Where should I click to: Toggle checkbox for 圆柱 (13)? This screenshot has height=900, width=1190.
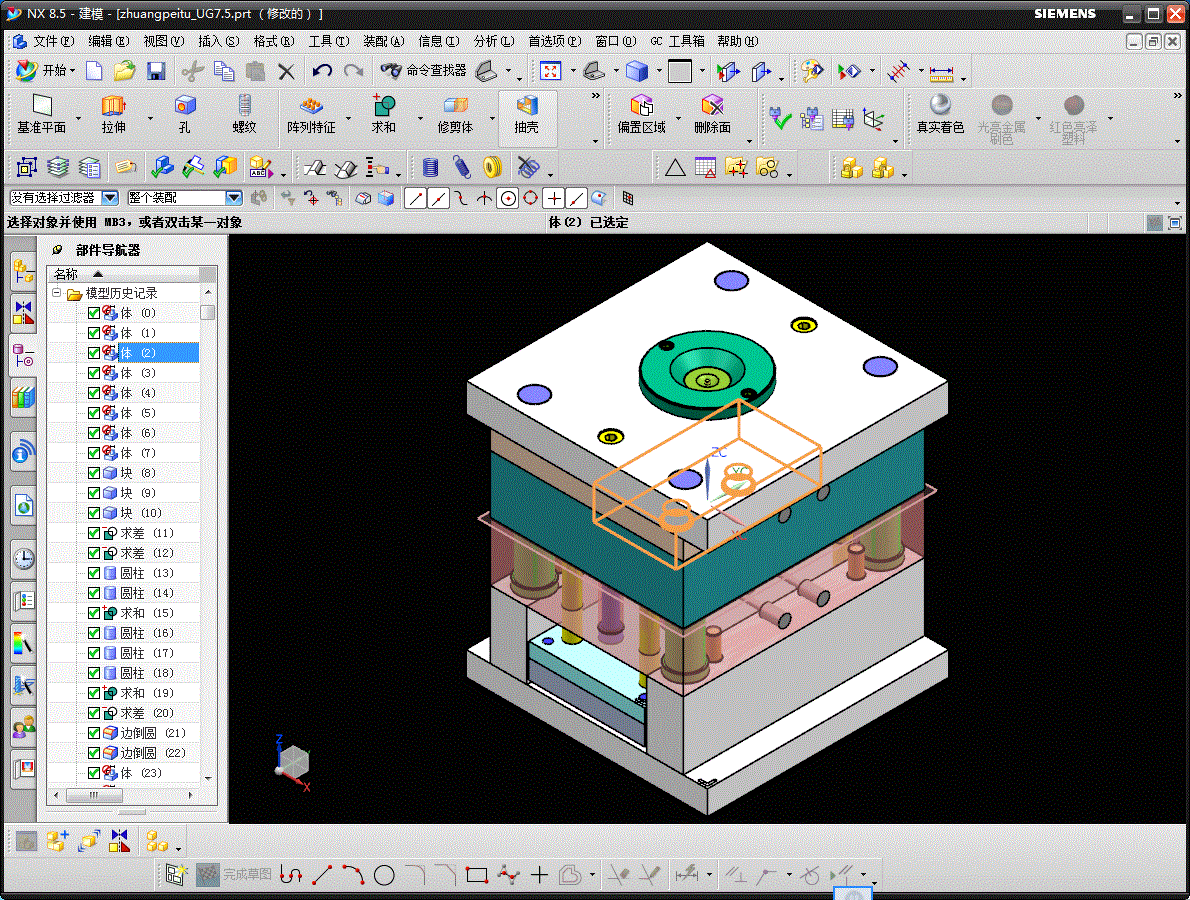[94, 573]
